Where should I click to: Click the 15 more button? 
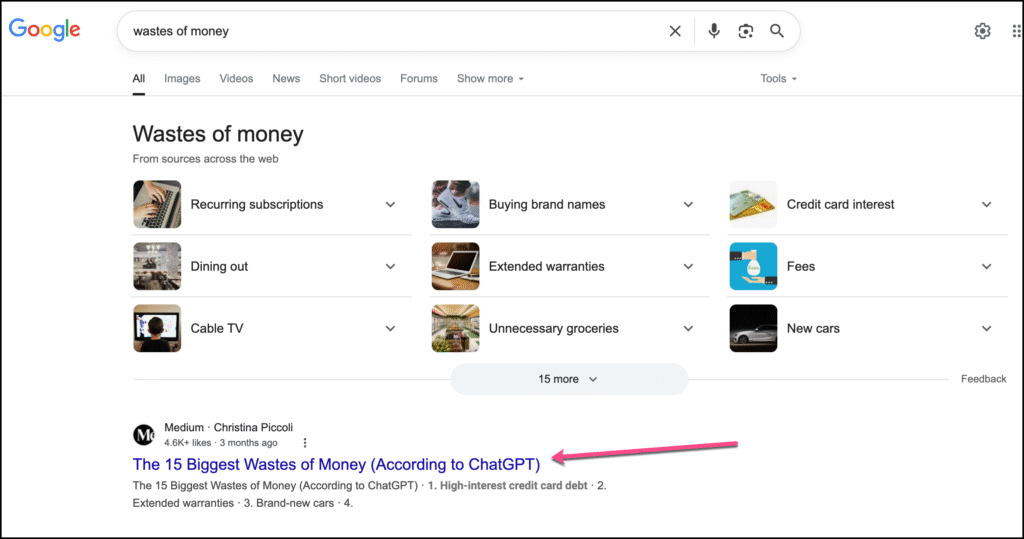pos(569,379)
